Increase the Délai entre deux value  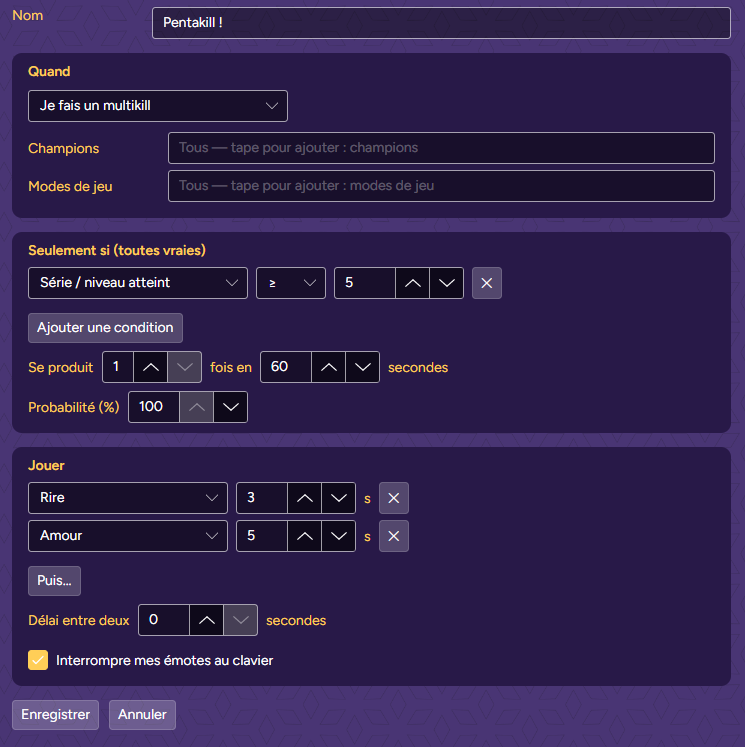pos(206,620)
